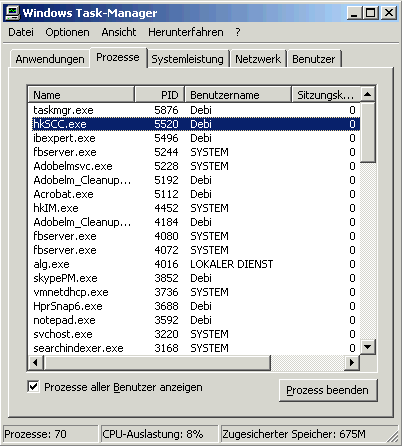Sort by Benutzername column header
The width and height of the screenshot is (402, 446).
tap(238, 95)
